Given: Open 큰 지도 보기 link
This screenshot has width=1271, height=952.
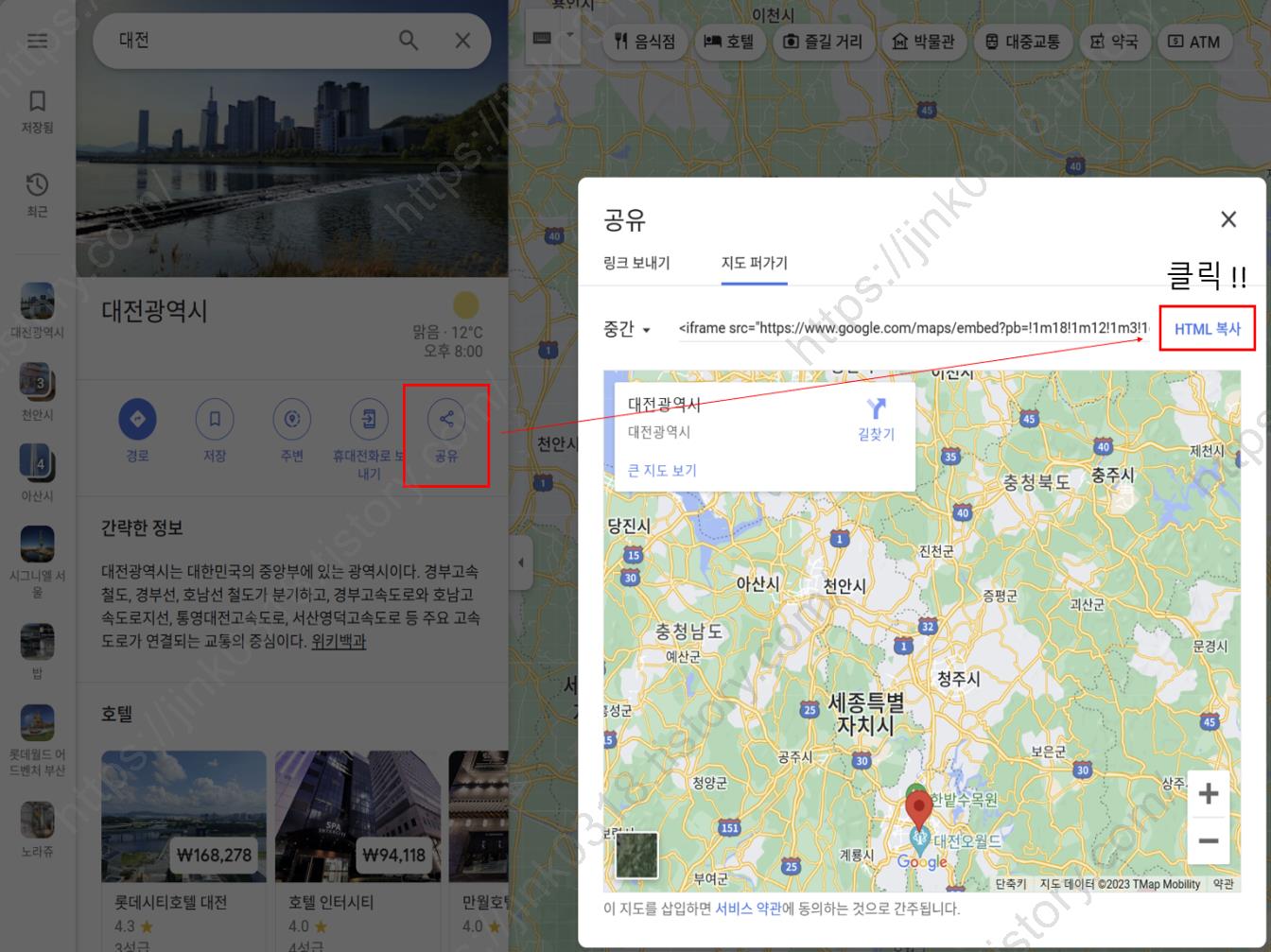Looking at the screenshot, I should point(662,470).
